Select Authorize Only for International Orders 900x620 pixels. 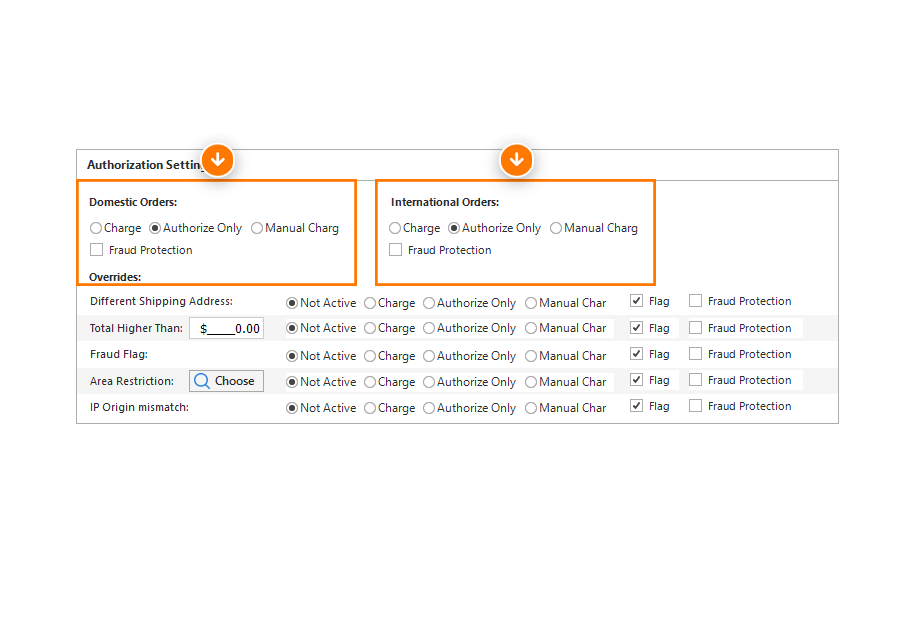pos(454,228)
